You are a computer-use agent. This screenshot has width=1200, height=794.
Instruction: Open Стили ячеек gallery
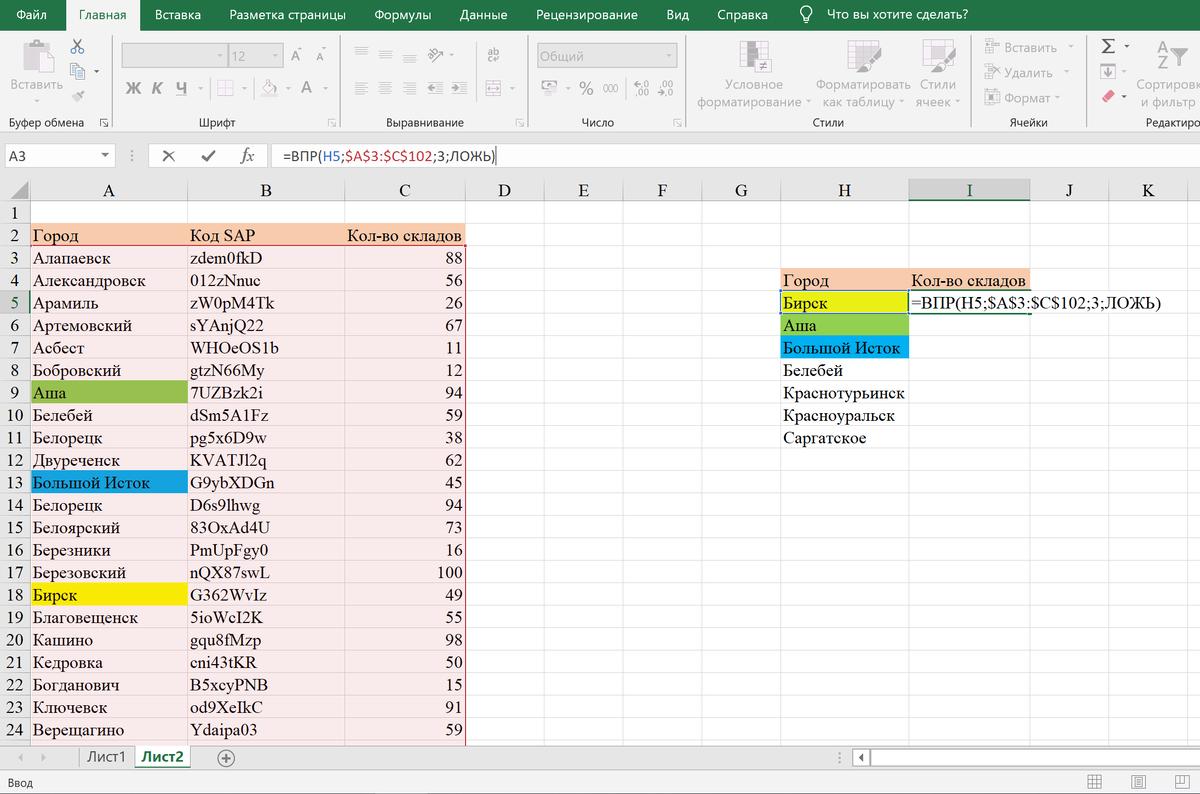point(937,74)
